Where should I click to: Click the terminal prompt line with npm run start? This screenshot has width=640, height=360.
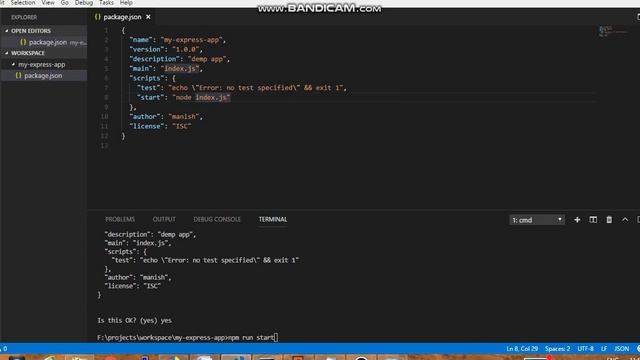[x=187, y=338]
